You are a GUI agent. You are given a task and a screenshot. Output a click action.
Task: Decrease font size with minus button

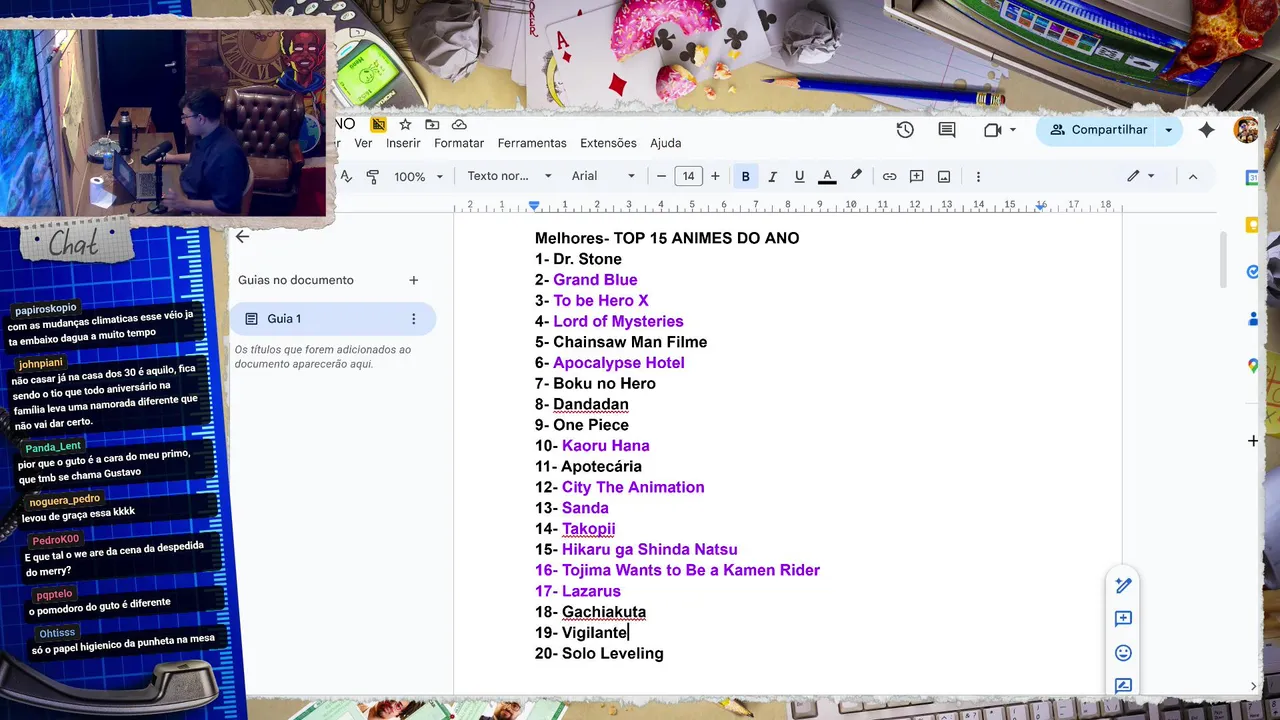(661, 176)
